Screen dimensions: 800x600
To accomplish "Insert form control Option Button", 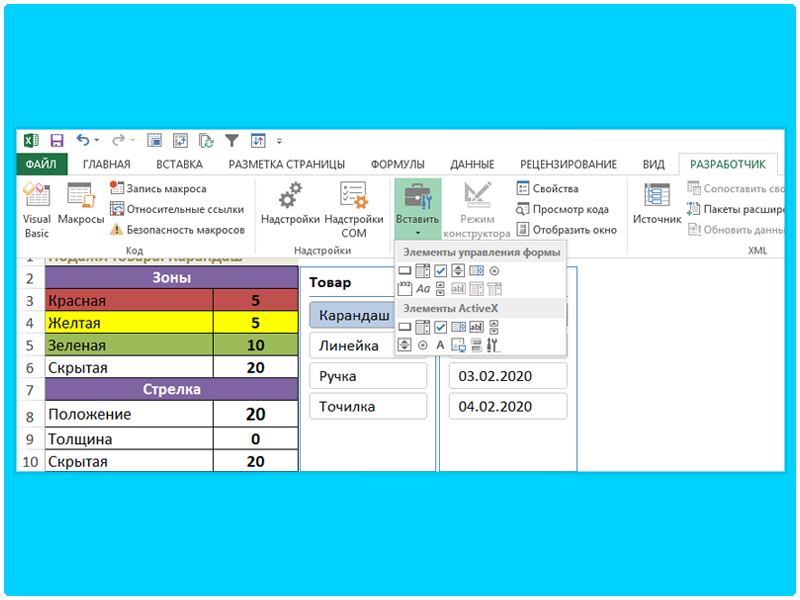I will 494,271.
